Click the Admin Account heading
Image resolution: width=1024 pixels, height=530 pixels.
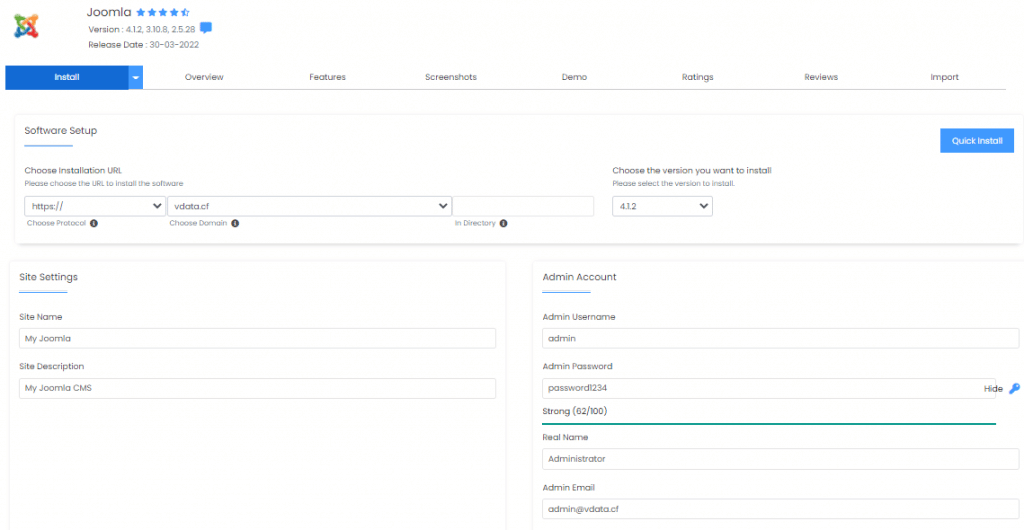click(x=579, y=277)
